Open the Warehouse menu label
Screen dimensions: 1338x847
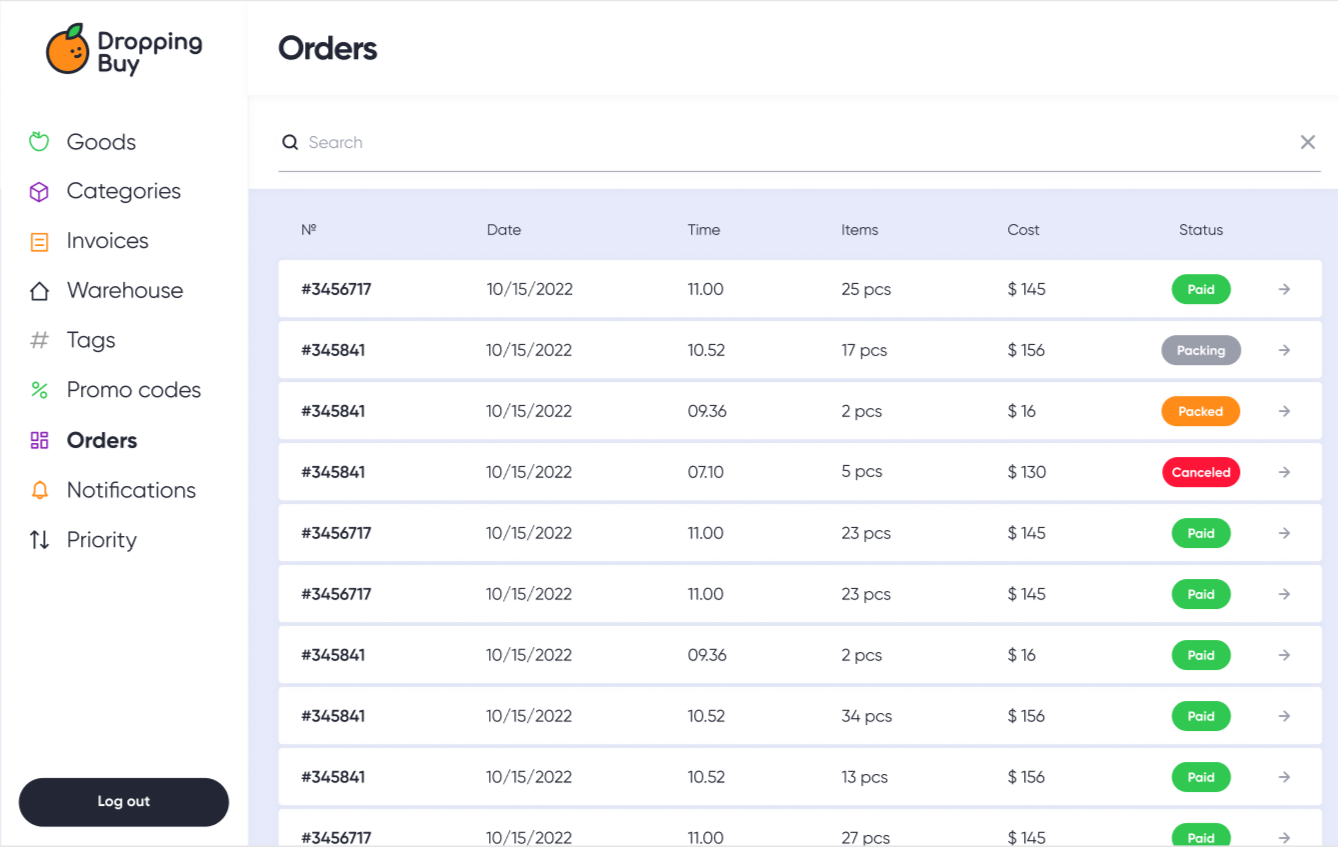tap(125, 291)
